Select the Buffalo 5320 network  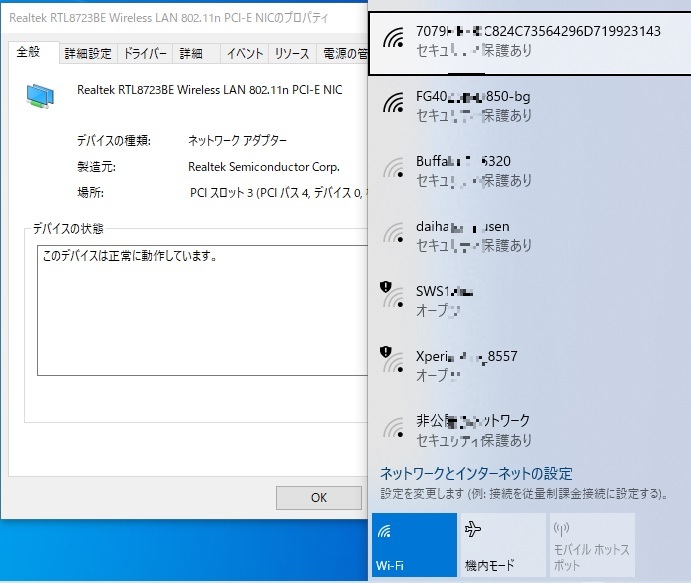pos(530,171)
